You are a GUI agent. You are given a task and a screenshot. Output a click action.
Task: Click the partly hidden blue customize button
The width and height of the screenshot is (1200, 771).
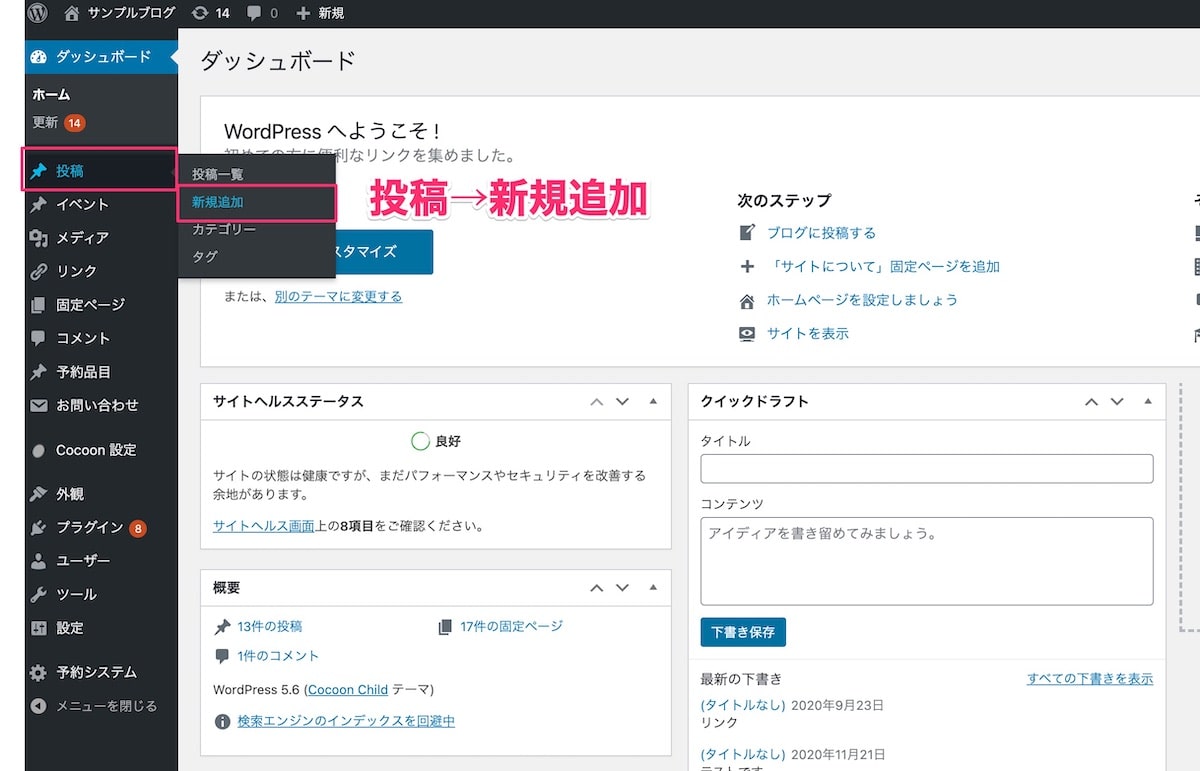click(383, 252)
